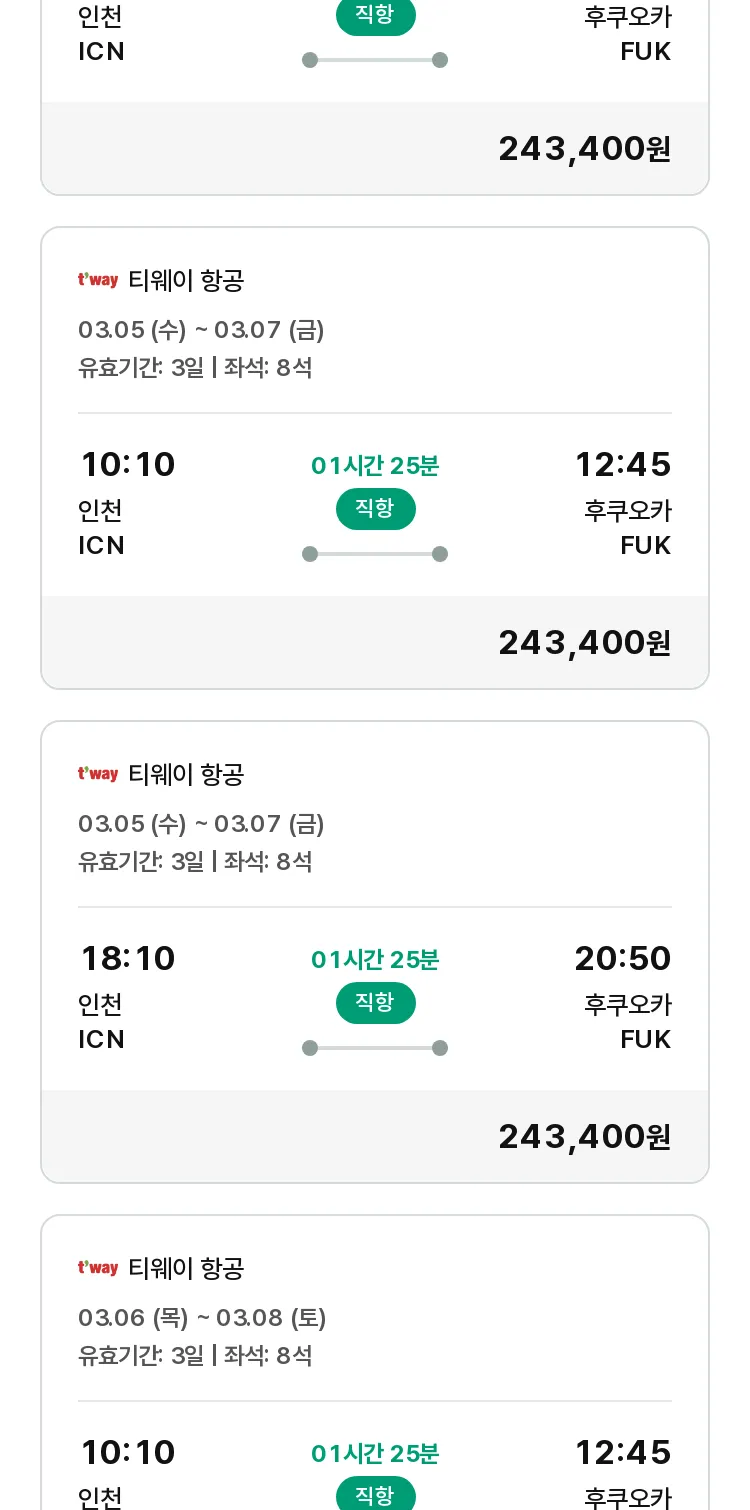Choose the 243,400원 fare for 10:10 departure
The image size is (750, 1510).
coord(585,643)
